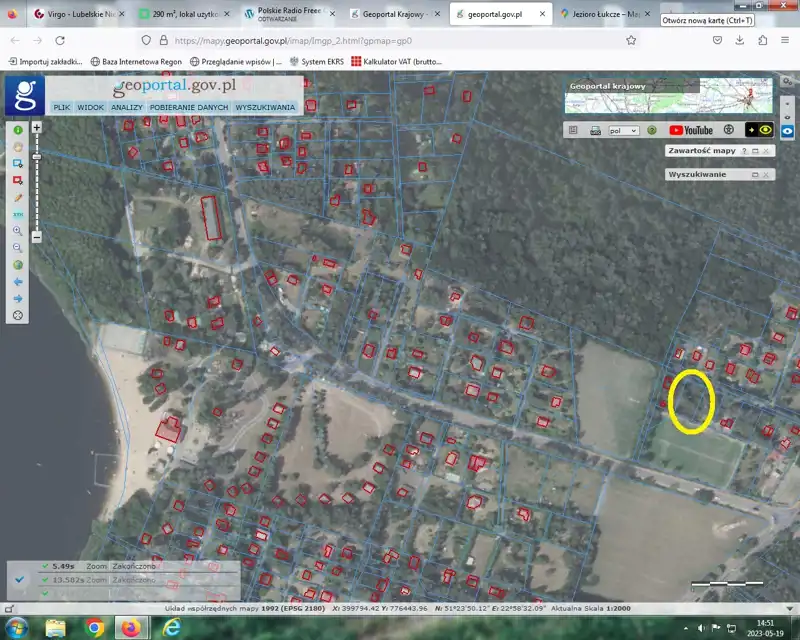Viewport: 800px width, 640px height.
Task: Open the language dropdown set to pol
Action: click(x=623, y=130)
